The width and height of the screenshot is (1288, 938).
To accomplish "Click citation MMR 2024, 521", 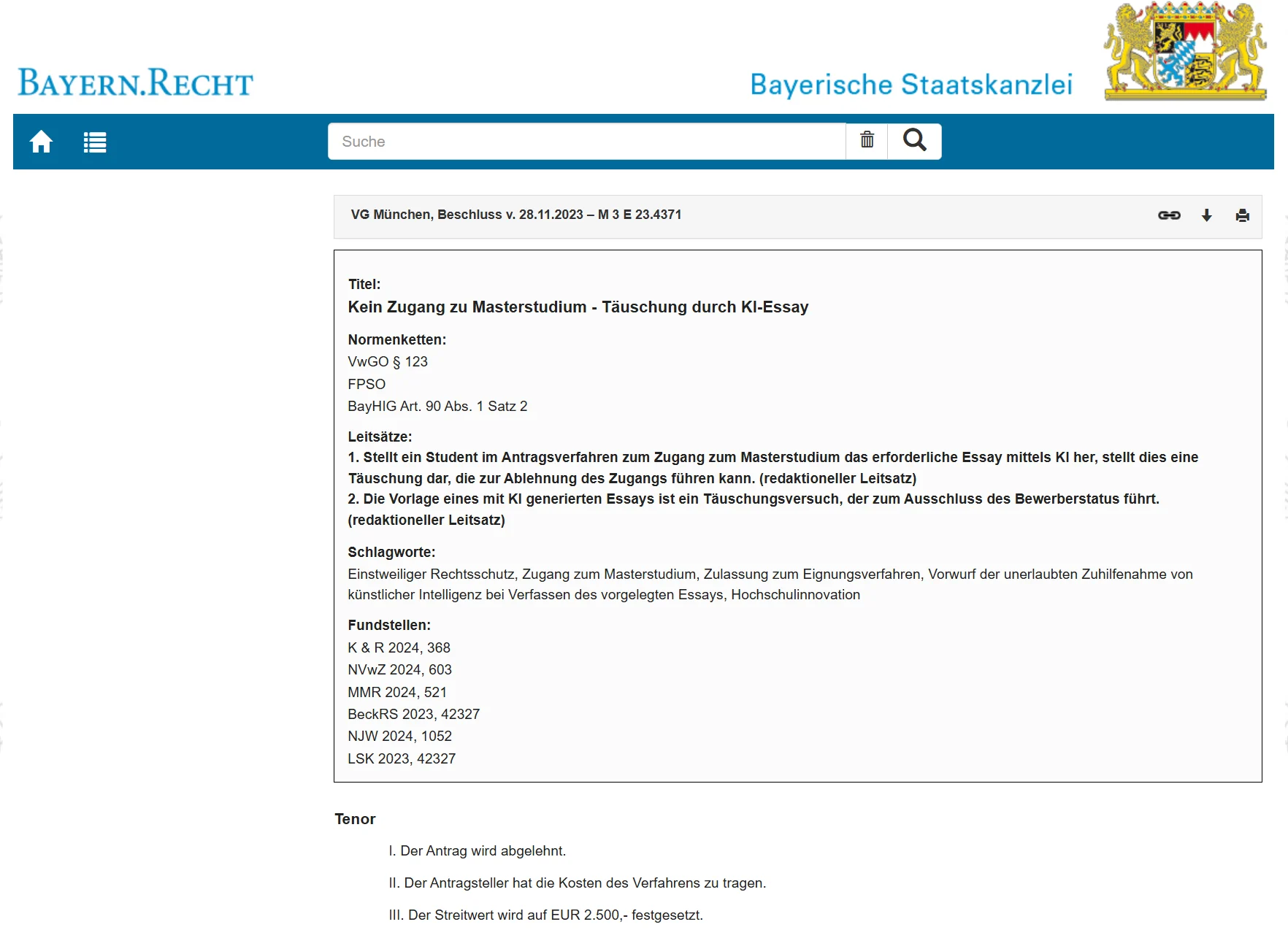I will click(x=397, y=692).
